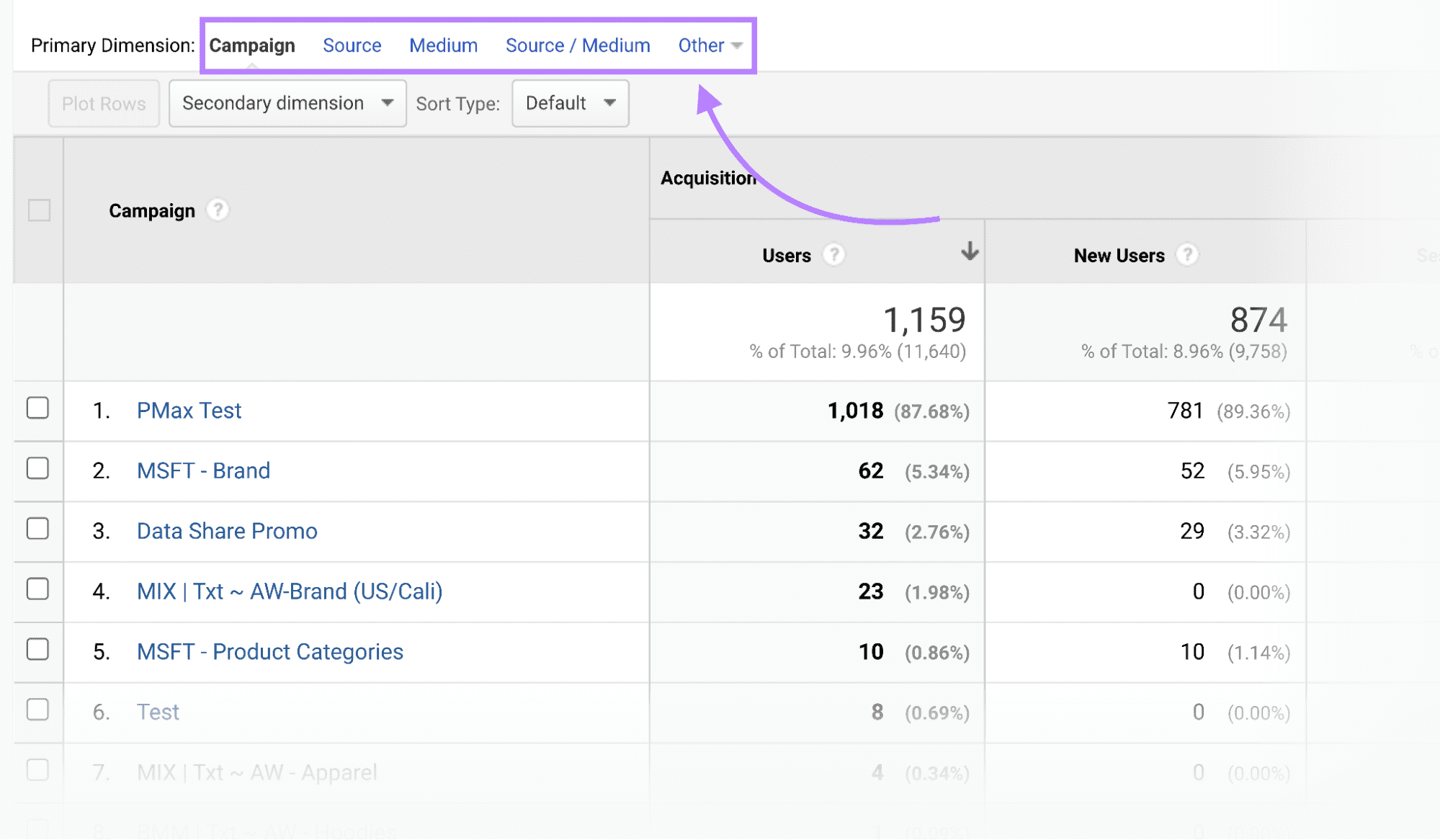1440x840 pixels.
Task: Toggle sort direction arrow on Users column
Action: pyautogui.click(x=970, y=251)
